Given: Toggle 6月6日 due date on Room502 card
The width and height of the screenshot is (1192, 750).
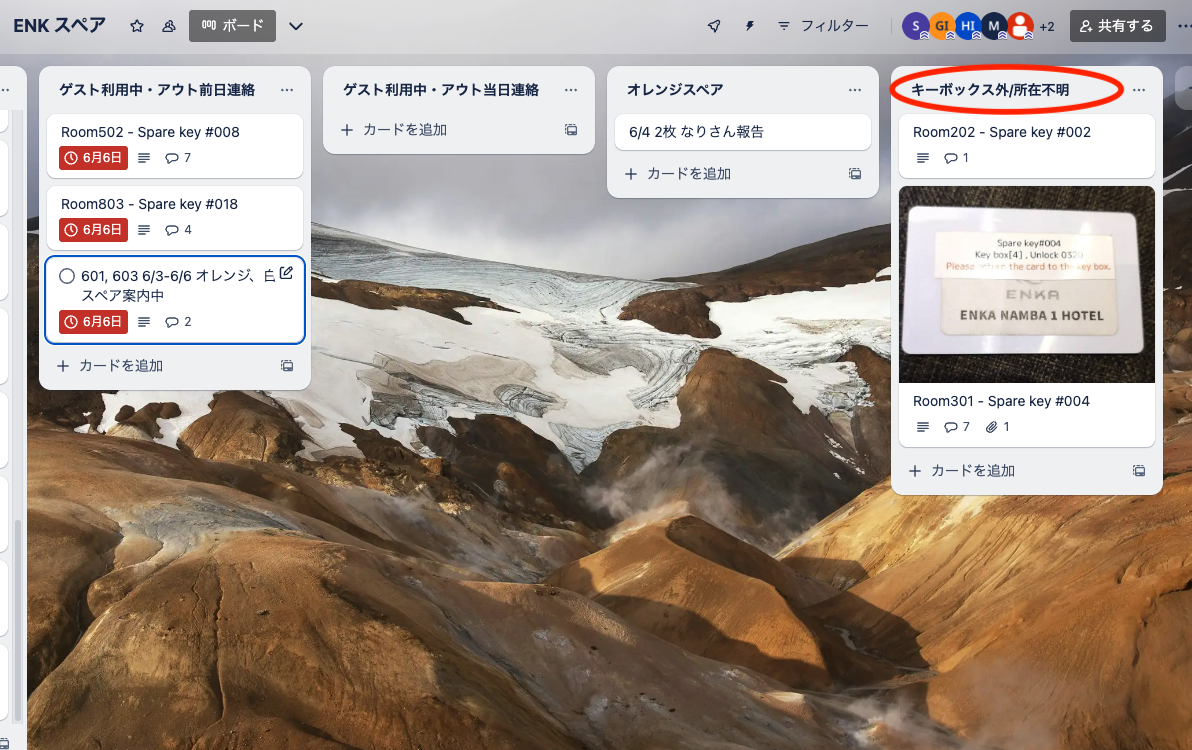Looking at the screenshot, I should 94,158.
